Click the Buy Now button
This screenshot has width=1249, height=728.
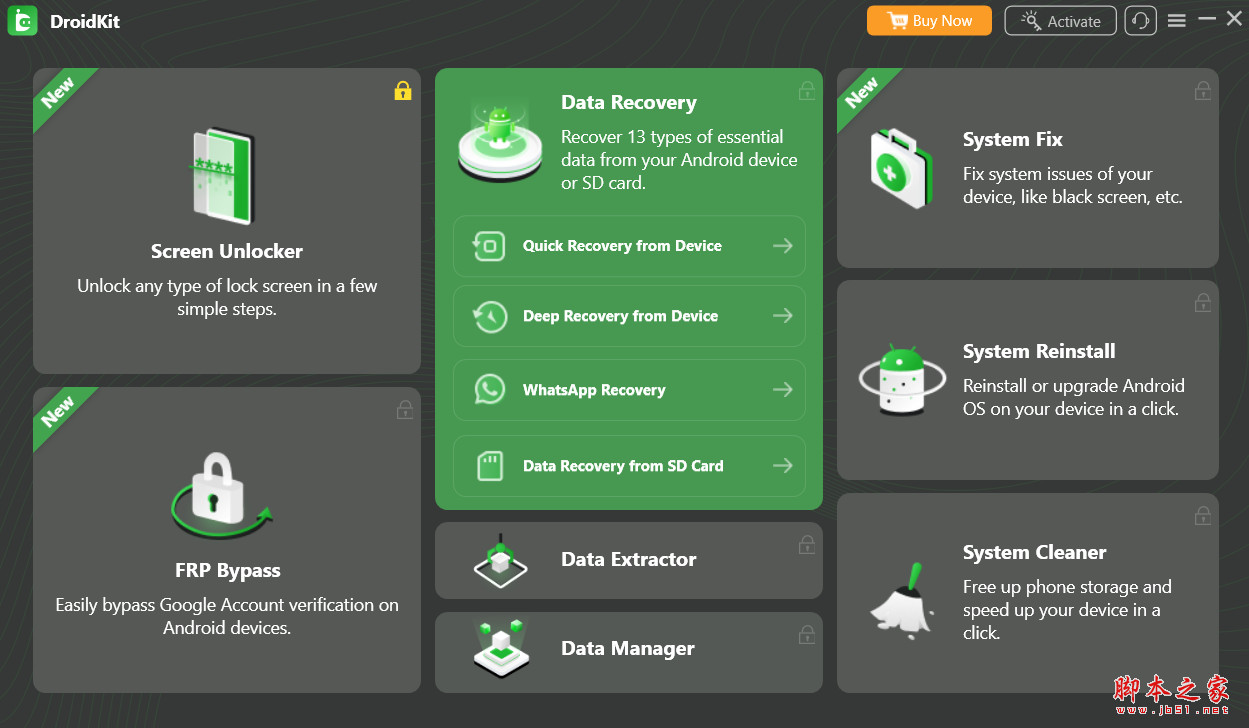(x=928, y=20)
